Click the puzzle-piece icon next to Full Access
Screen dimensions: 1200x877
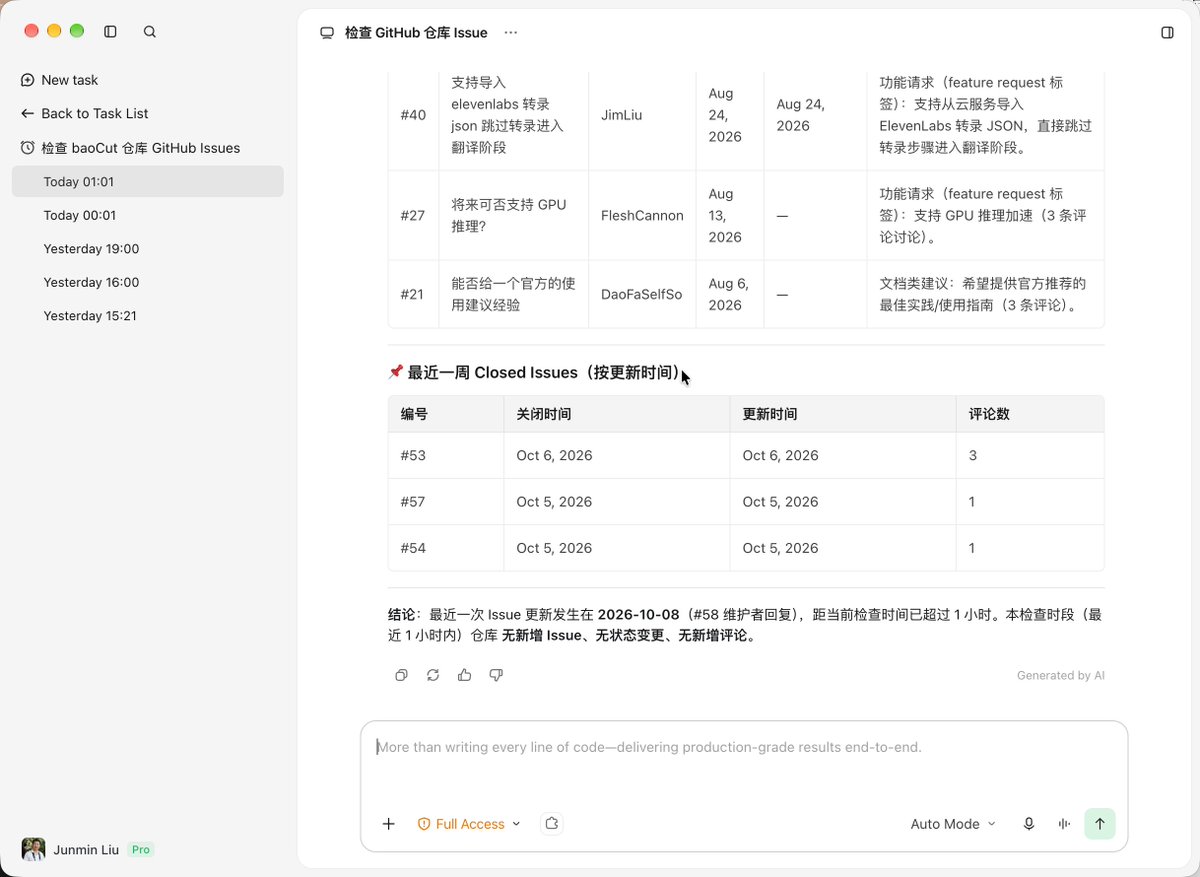coord(552,824)
